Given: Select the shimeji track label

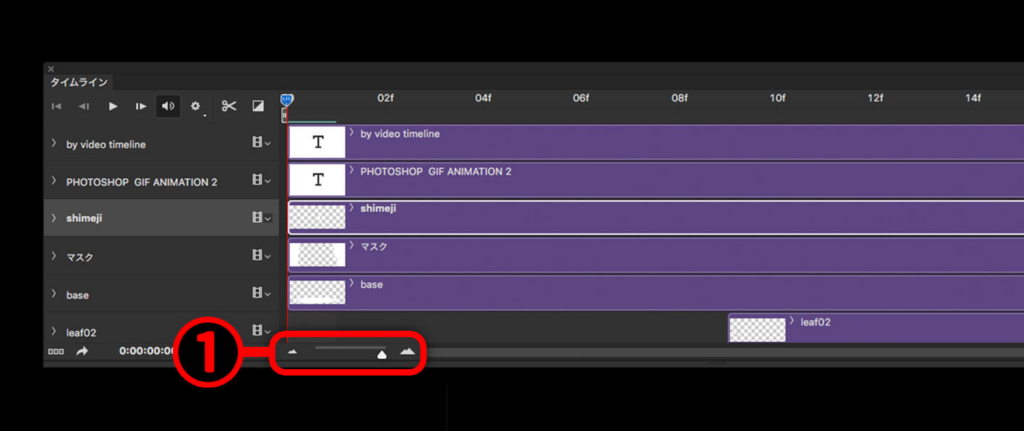Looking at the screenshot, I should [84, 219].
